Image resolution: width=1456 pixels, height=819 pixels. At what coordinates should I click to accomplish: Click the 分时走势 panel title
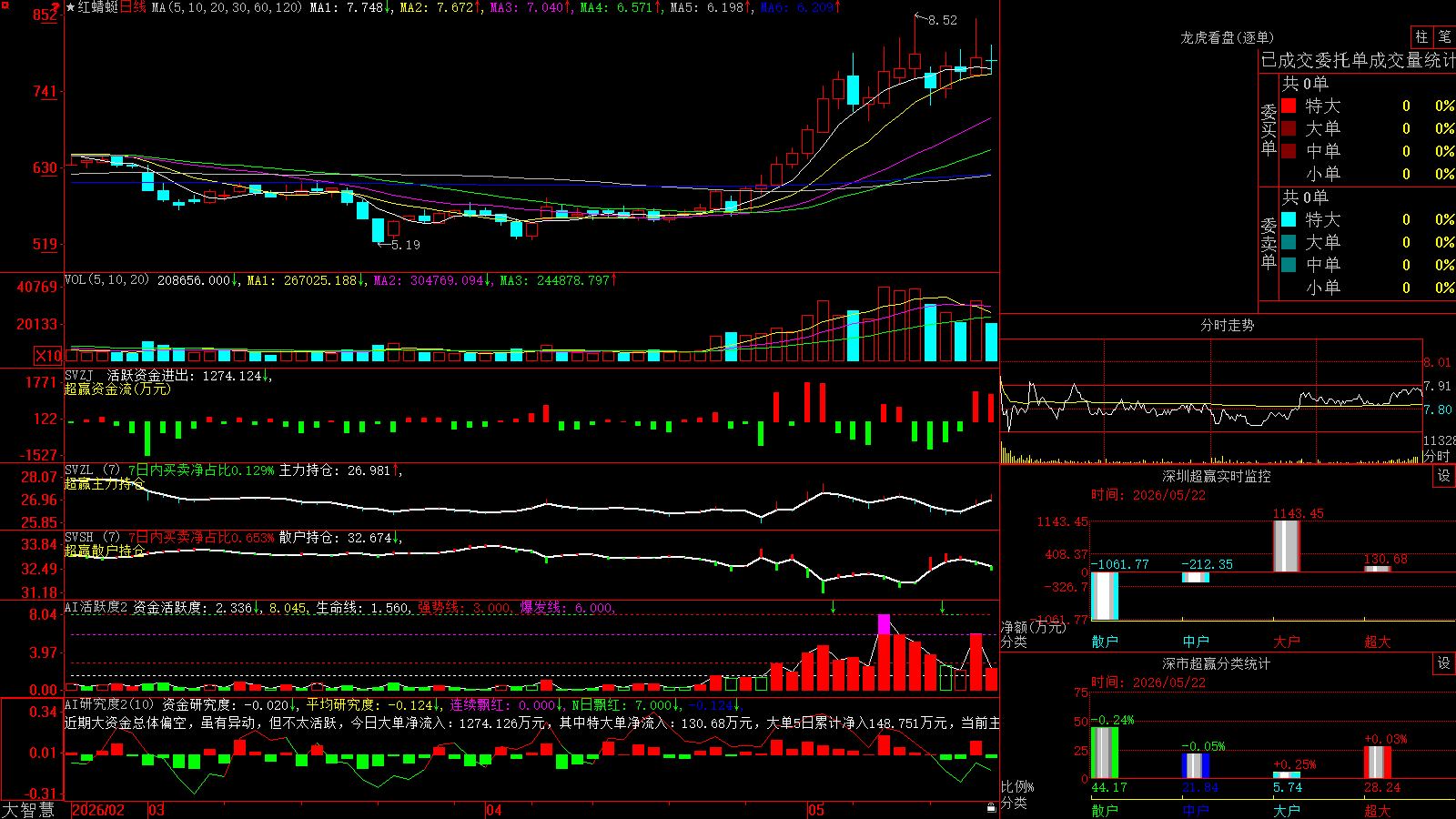1228,325
